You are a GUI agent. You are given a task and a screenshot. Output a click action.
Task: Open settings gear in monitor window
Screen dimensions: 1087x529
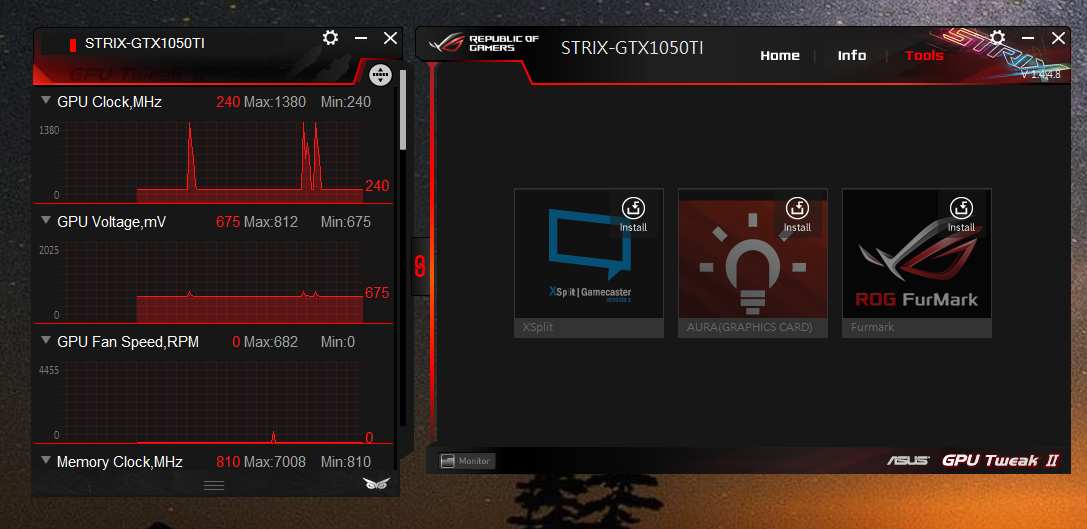[x=331, y=38]
